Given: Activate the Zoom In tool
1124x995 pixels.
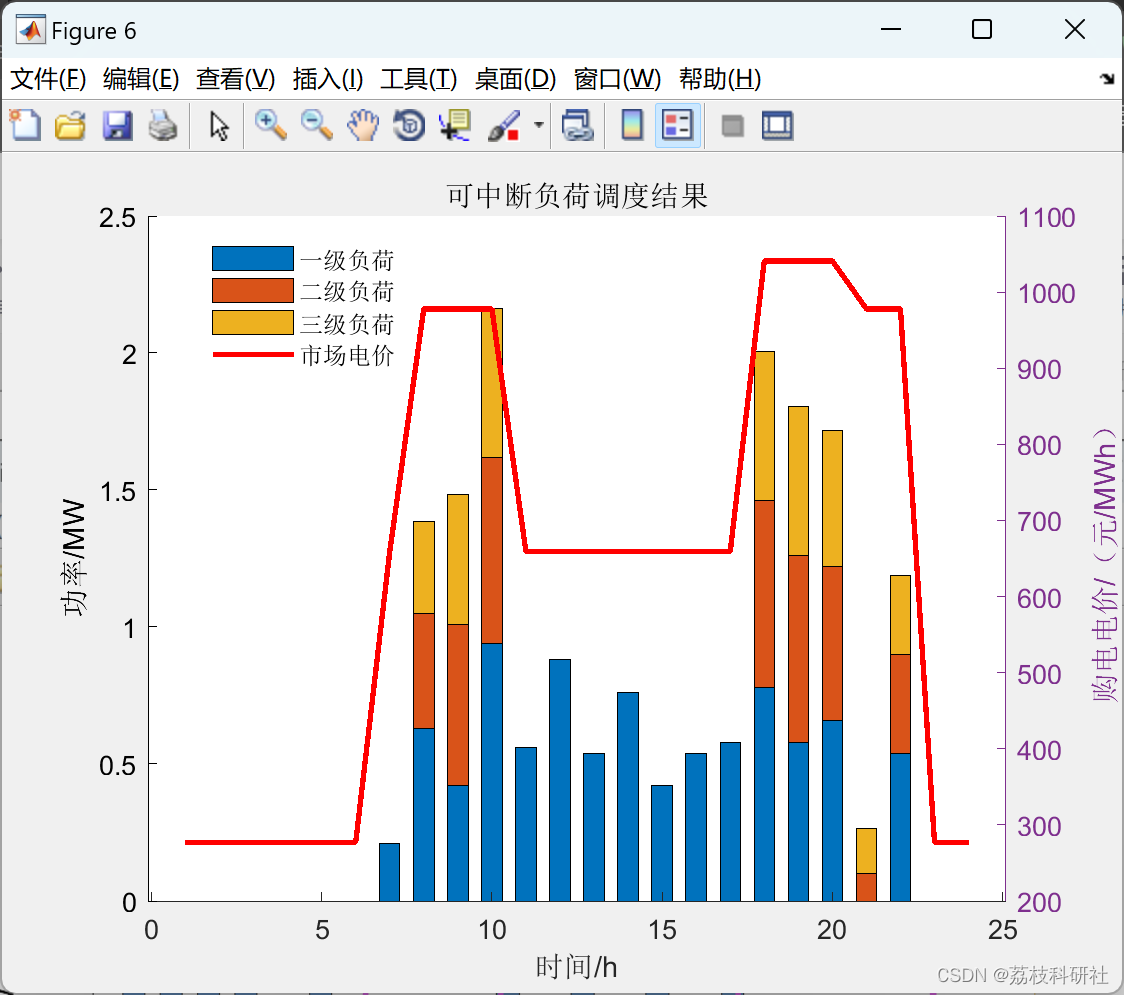Looking at the screenshot, I should coord(270,125).
